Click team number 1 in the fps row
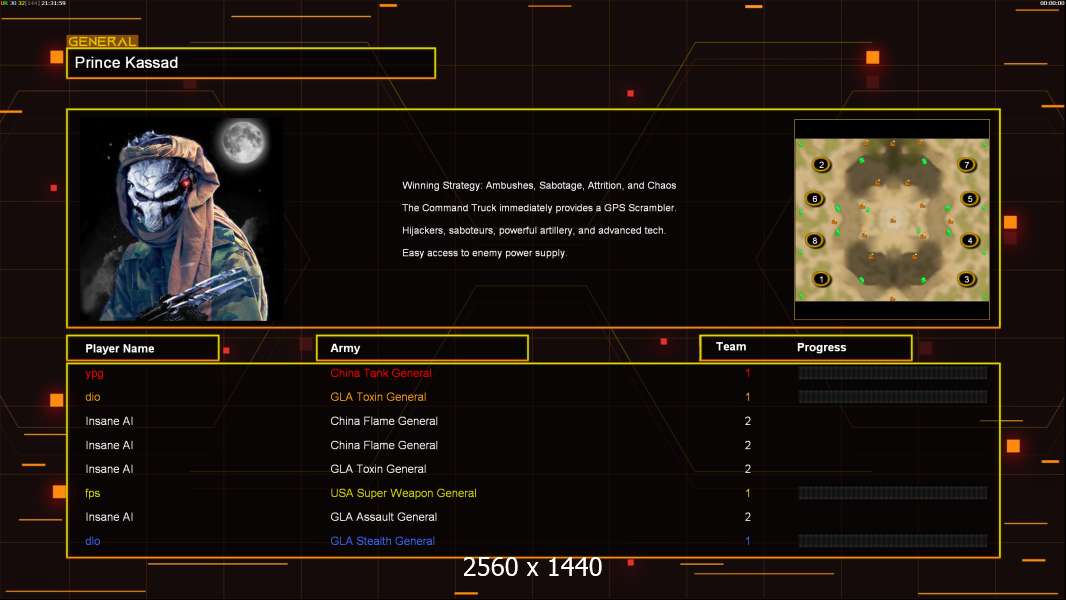 coord(747,493)
